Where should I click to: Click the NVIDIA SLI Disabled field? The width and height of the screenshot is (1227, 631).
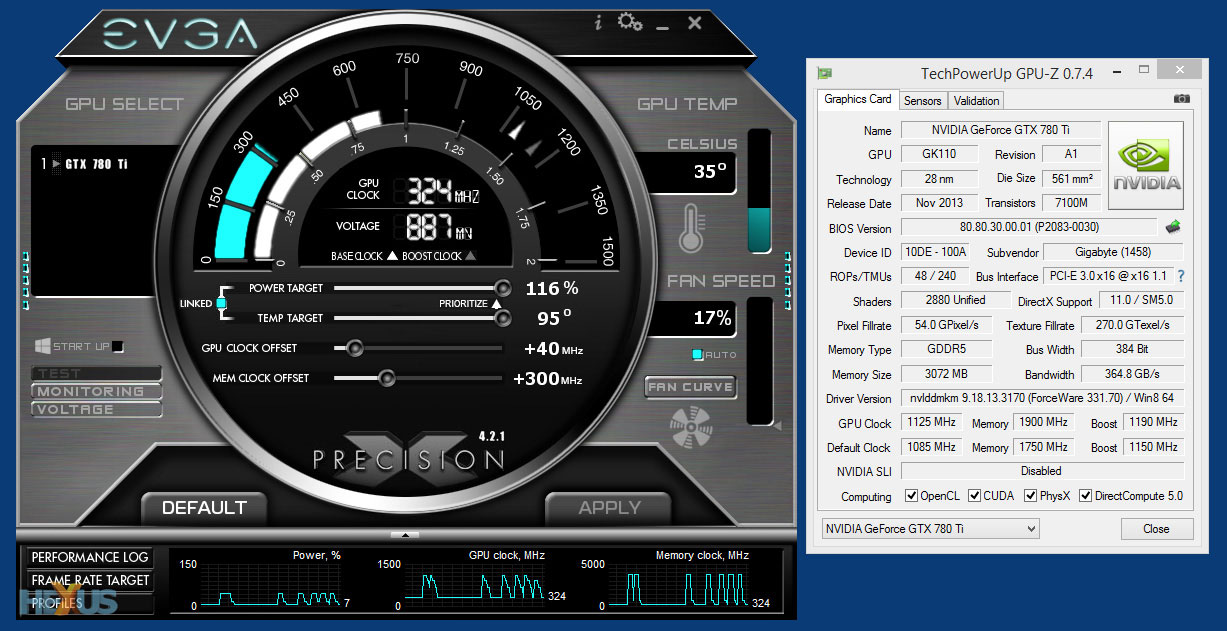click(x=1042, y=471)
